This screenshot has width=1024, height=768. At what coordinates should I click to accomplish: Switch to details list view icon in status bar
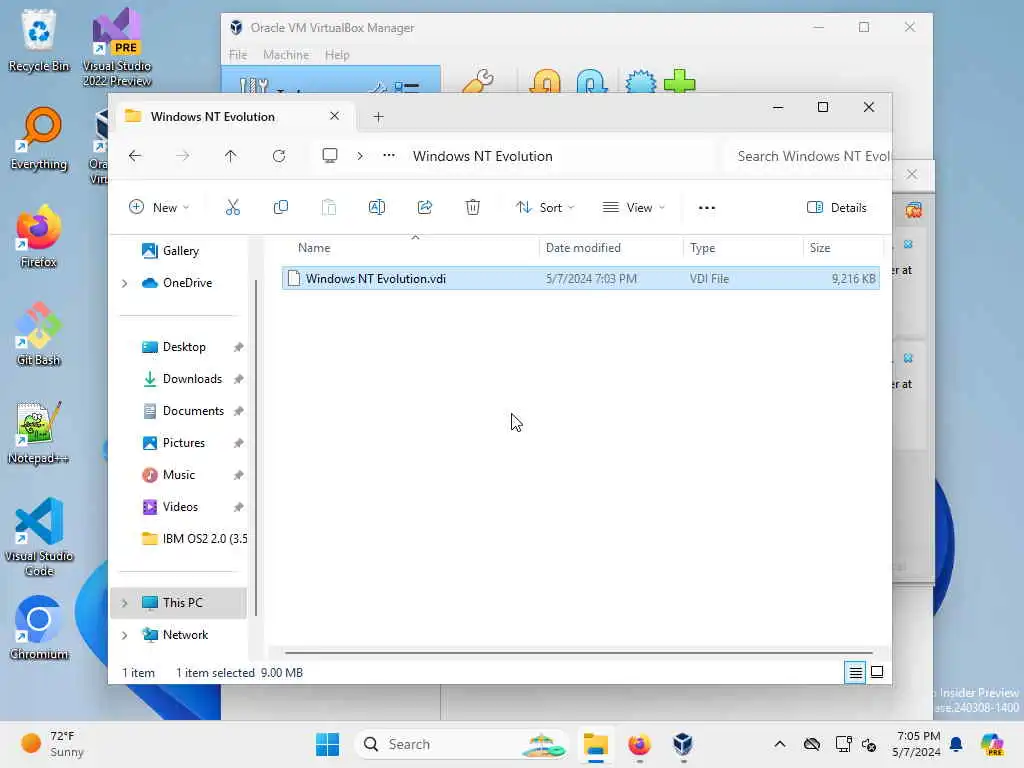pyautogui.click(x=855, y=672)
